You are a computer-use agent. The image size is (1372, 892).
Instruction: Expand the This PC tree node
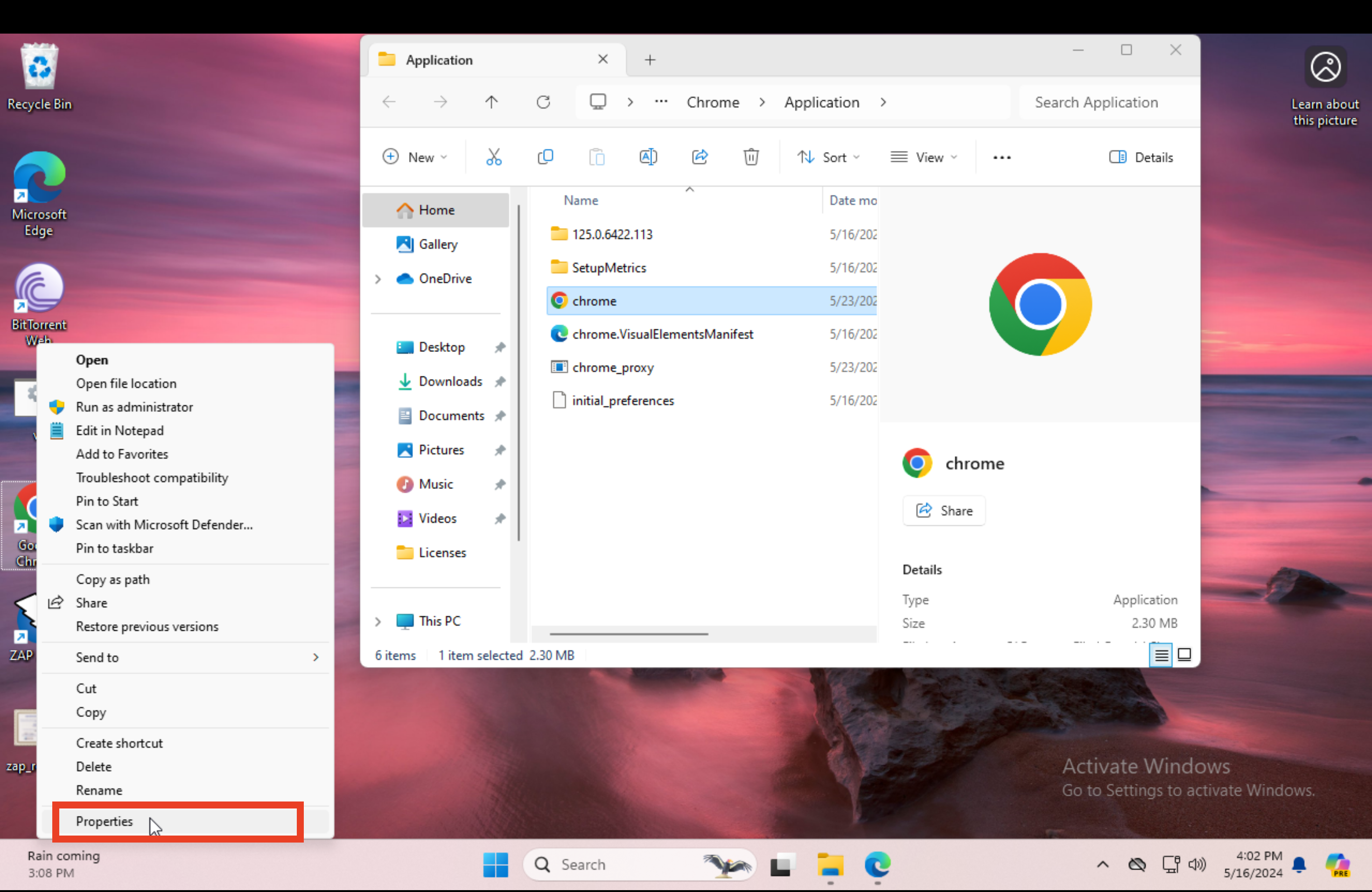pyautogui.click(x=378, y=621)
